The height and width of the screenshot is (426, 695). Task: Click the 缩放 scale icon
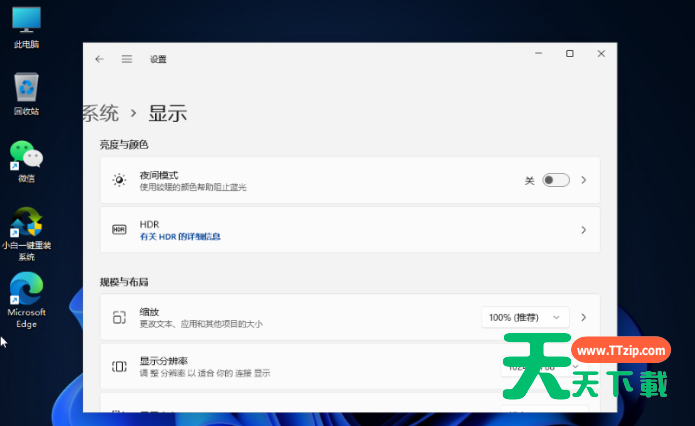[119, 318]
